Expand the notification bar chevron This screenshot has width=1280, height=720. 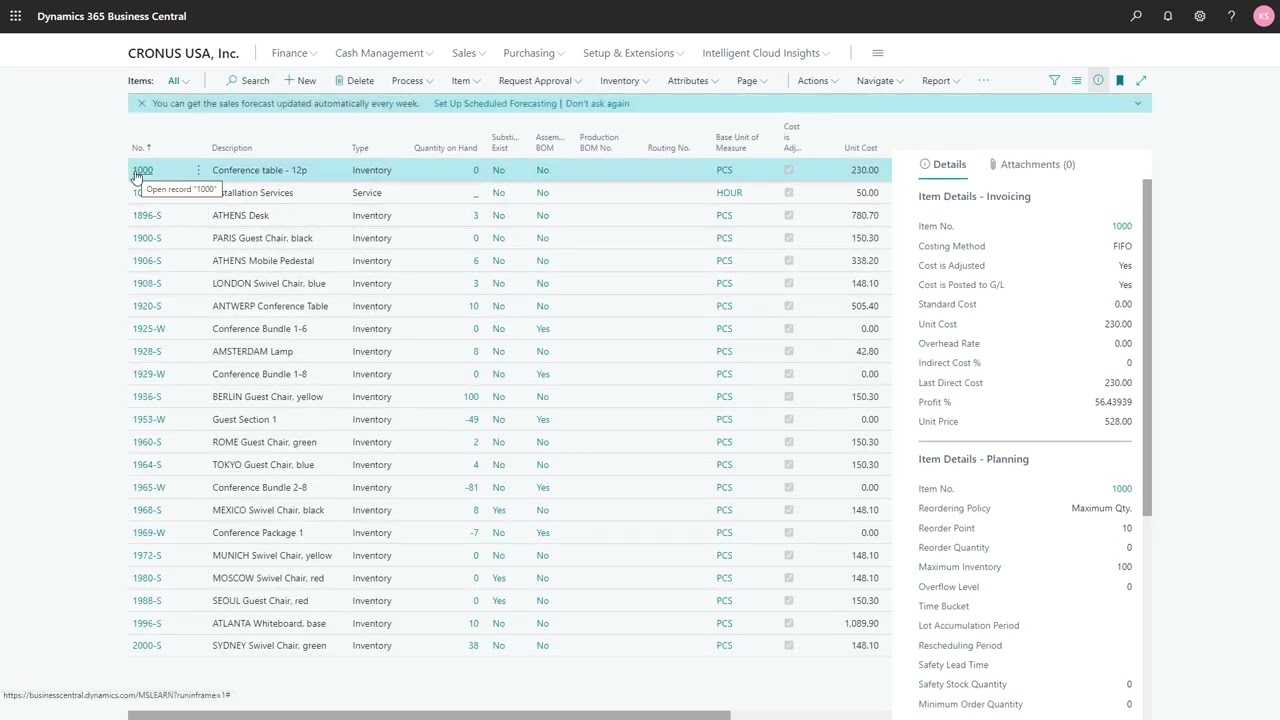pyautogui.click(x=1137, y=103)
